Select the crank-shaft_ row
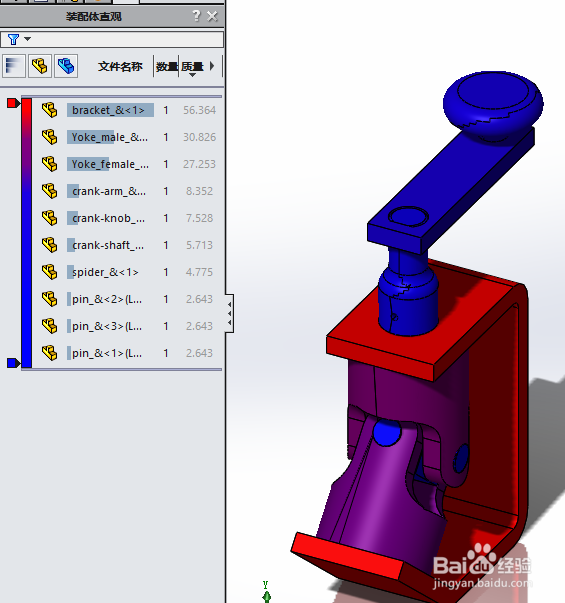 click(127, 245)
